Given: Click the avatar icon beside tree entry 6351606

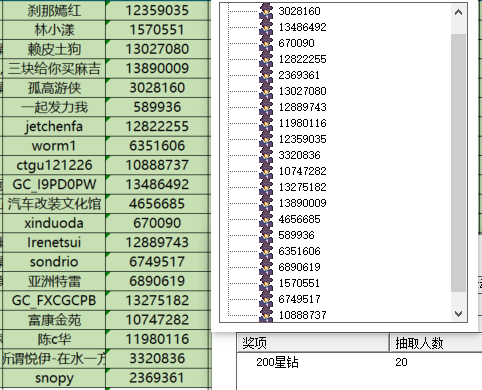Looking at the screenshot, I should (266, 251).
